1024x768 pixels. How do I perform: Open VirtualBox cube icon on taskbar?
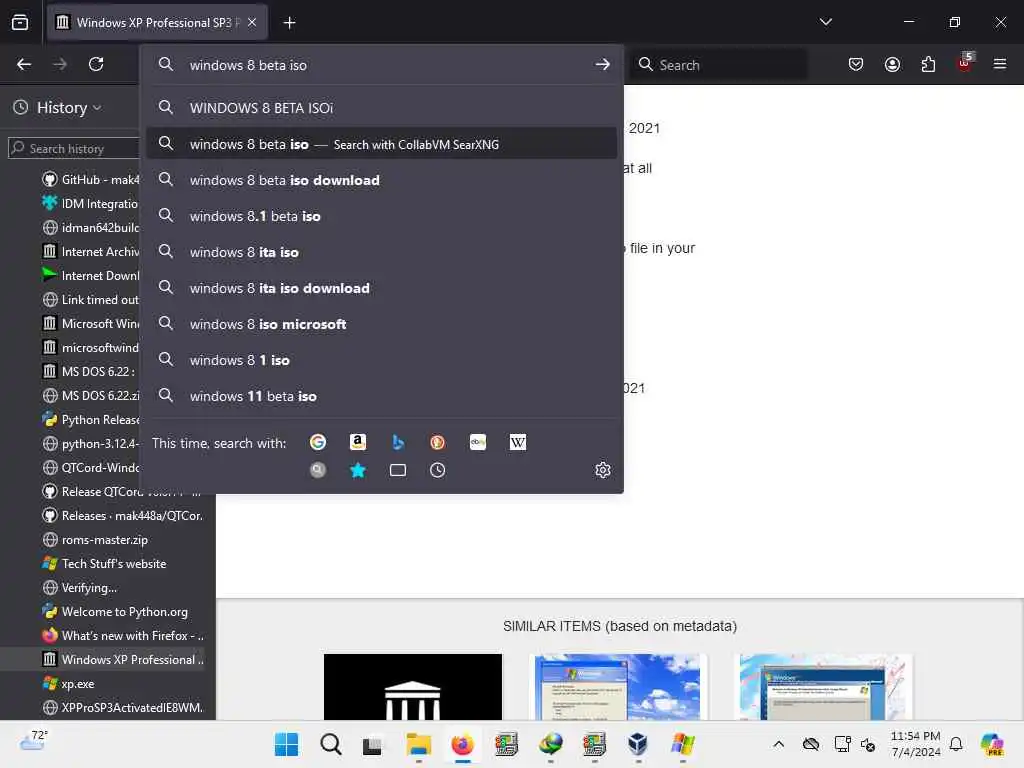[638, 744]
